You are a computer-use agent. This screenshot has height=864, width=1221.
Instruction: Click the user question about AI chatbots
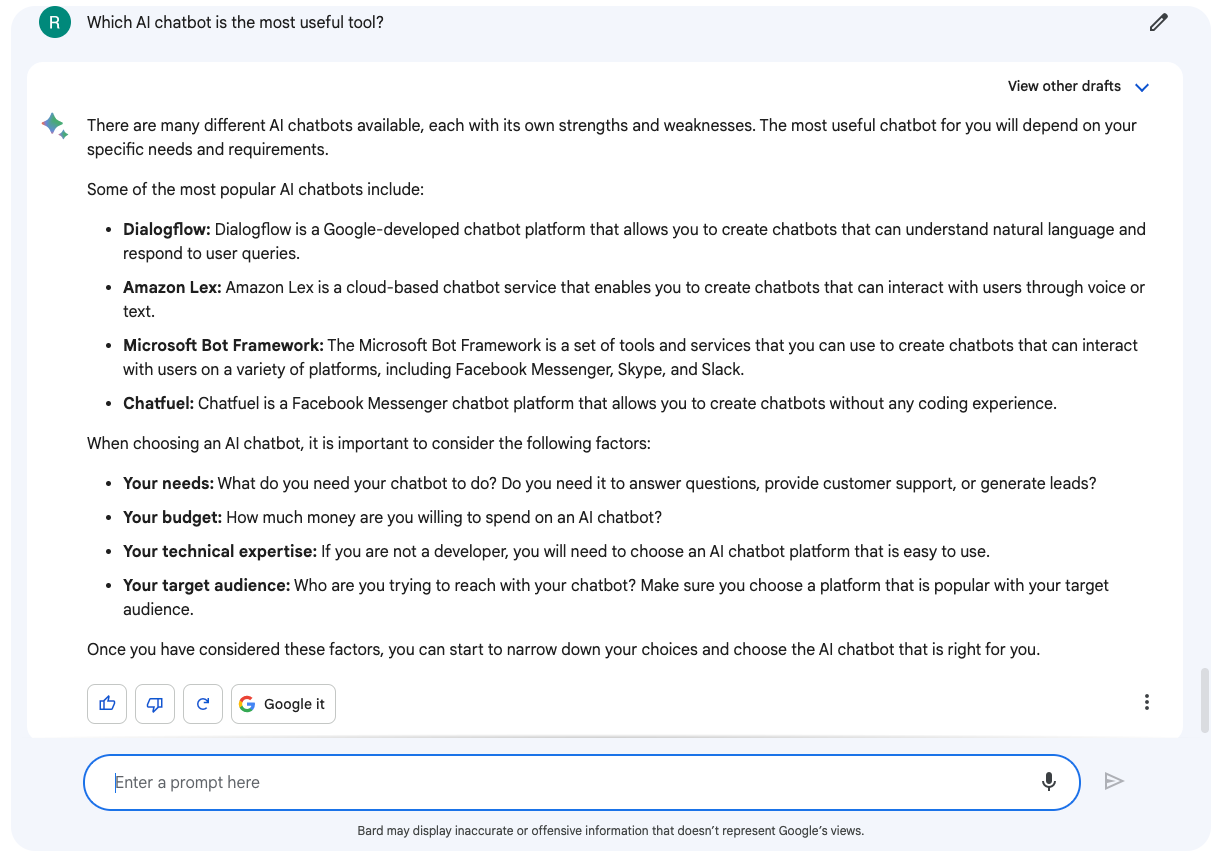point(235,22)
